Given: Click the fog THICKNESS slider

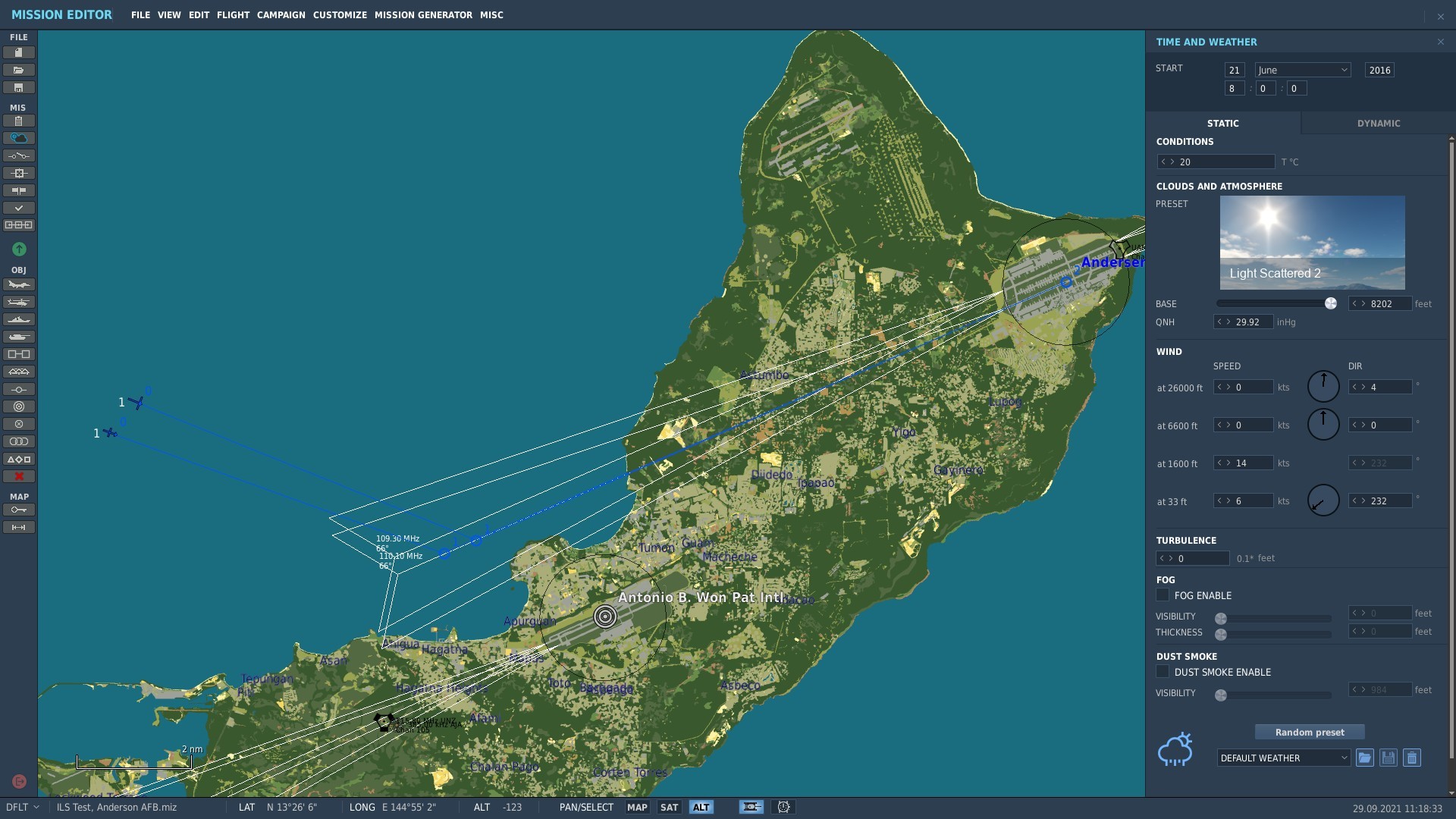Looking at the screenshot, I should coord(1274,634).
